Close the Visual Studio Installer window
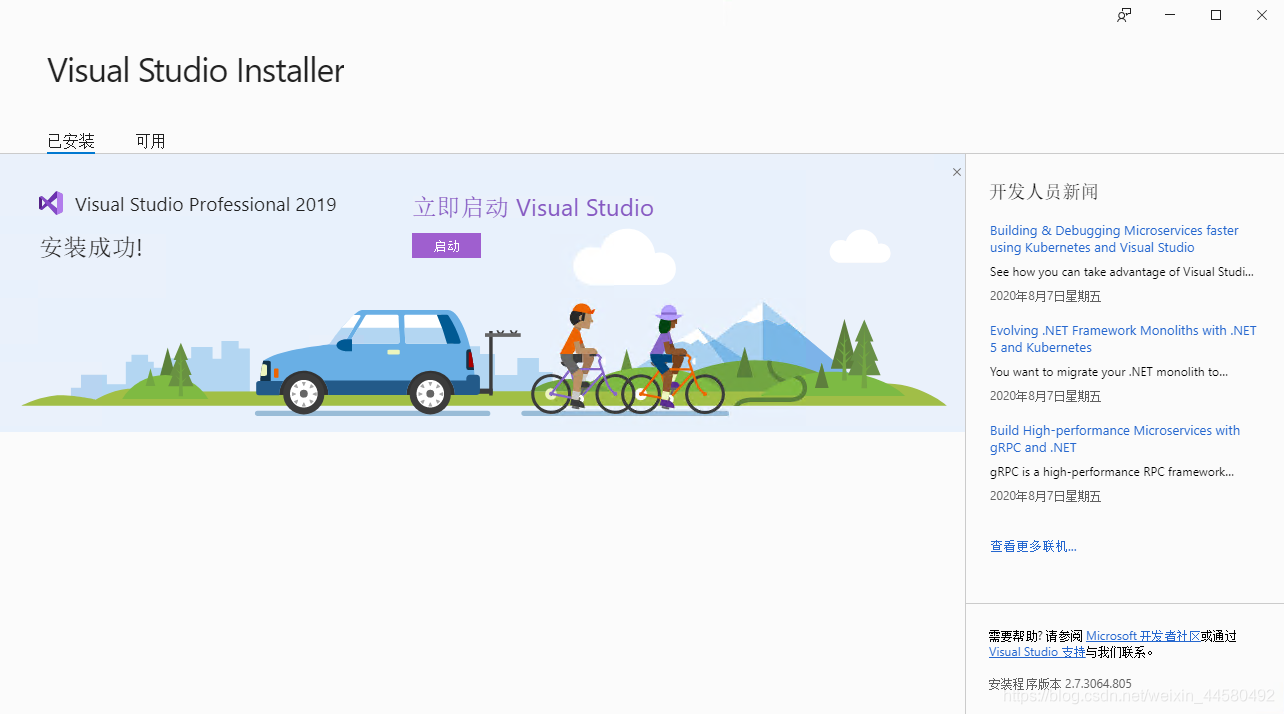The height and width of the screenshot is (714, 1284). click(1262, 15)
